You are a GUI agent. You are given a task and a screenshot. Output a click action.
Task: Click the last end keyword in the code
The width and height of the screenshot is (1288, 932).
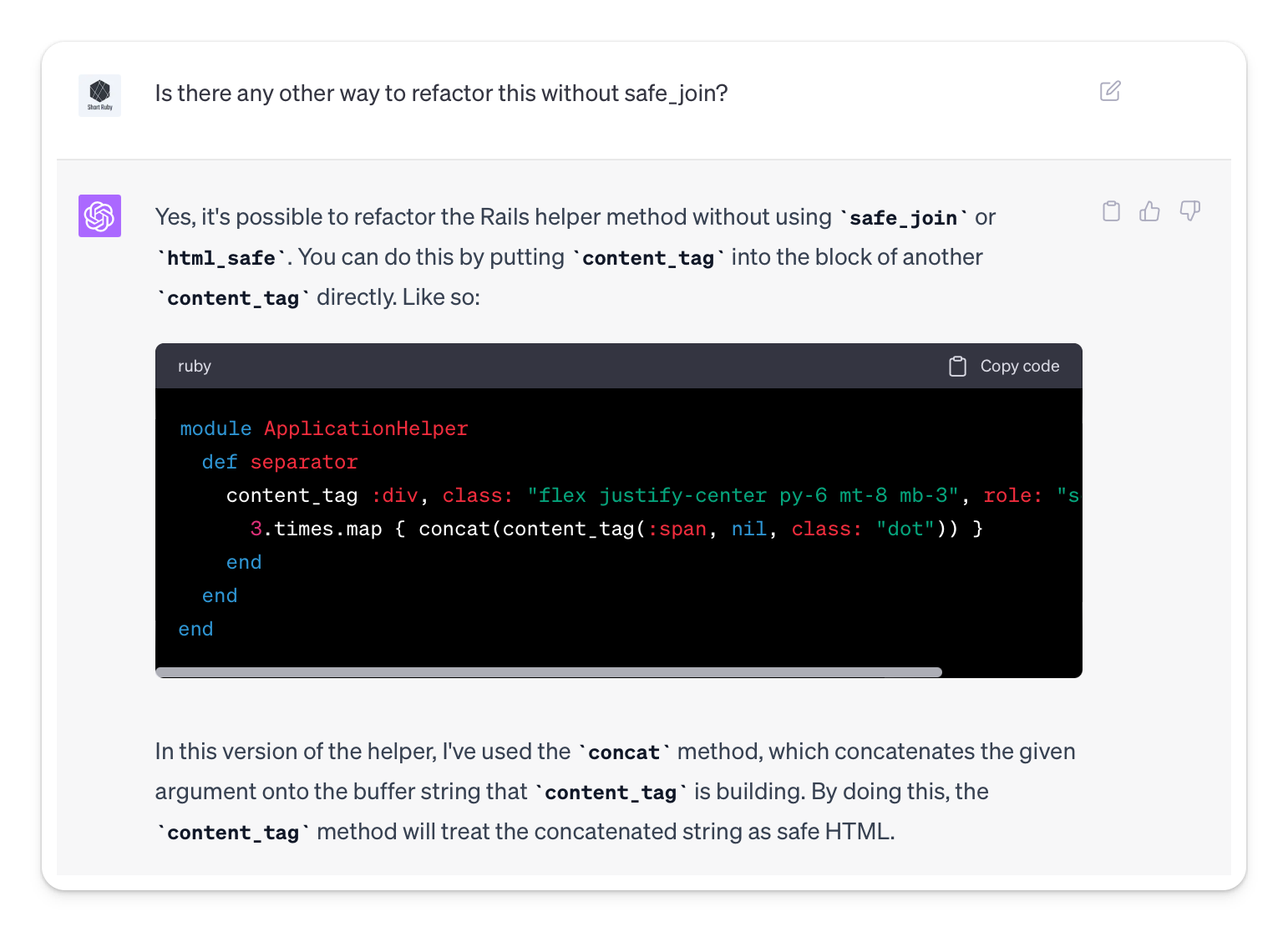[195, 629]
